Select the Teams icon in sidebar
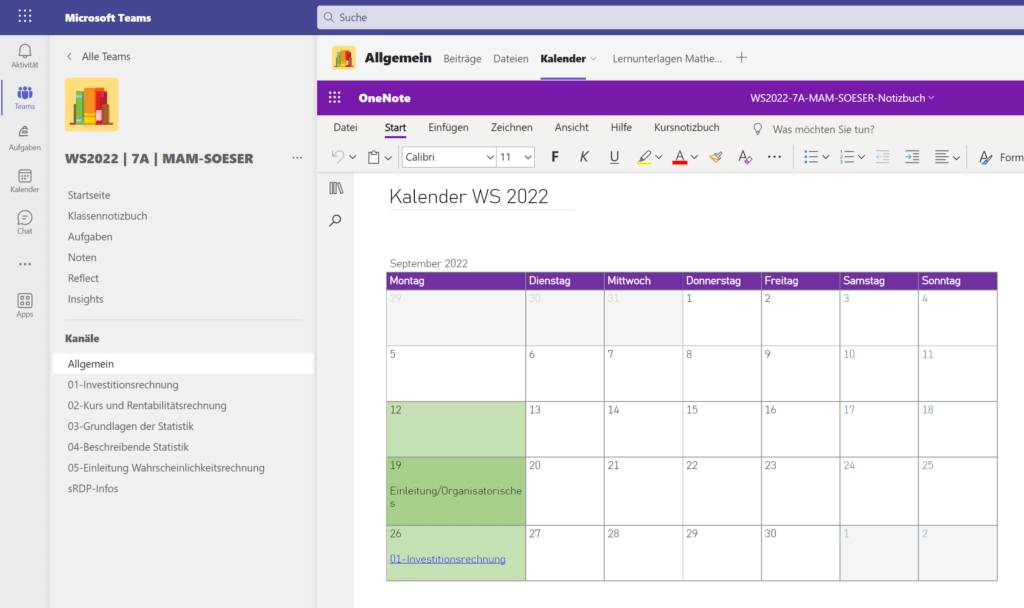This screenshot has width=1024, height=608. pyautogui.click(x=25, y=97)
